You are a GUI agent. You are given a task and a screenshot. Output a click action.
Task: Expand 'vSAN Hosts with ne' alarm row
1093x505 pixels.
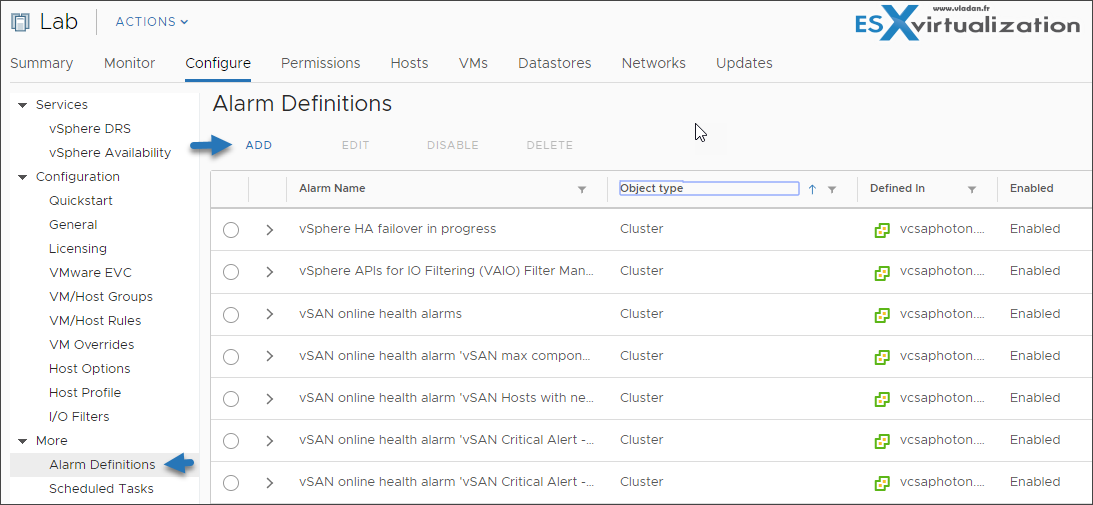point(270,399)
